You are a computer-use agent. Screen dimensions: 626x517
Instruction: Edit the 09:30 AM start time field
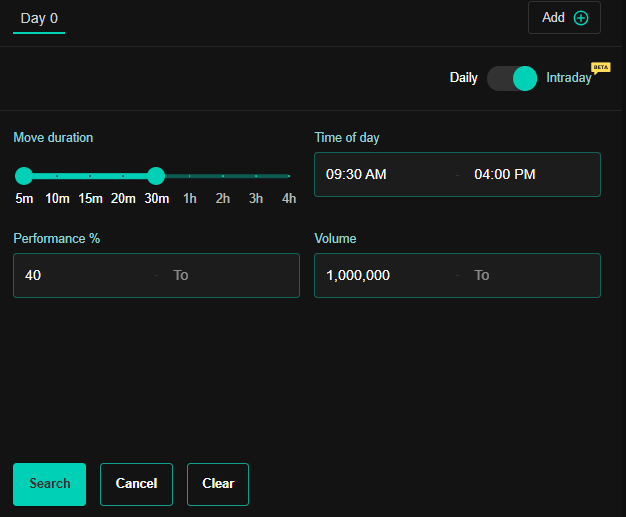pos(383,174)
